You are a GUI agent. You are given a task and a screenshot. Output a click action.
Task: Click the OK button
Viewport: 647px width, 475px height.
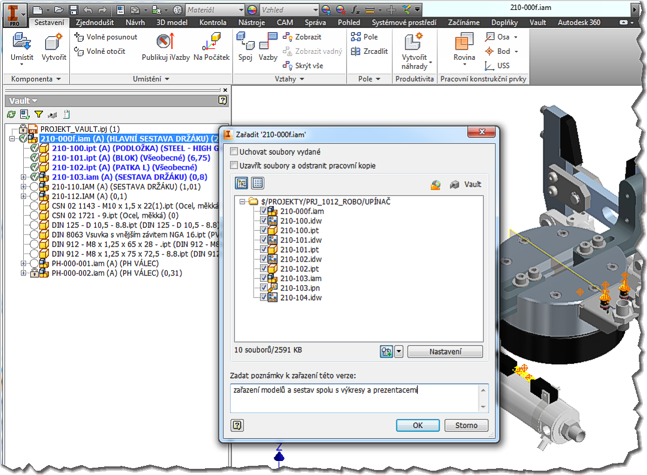pos(418,425)
